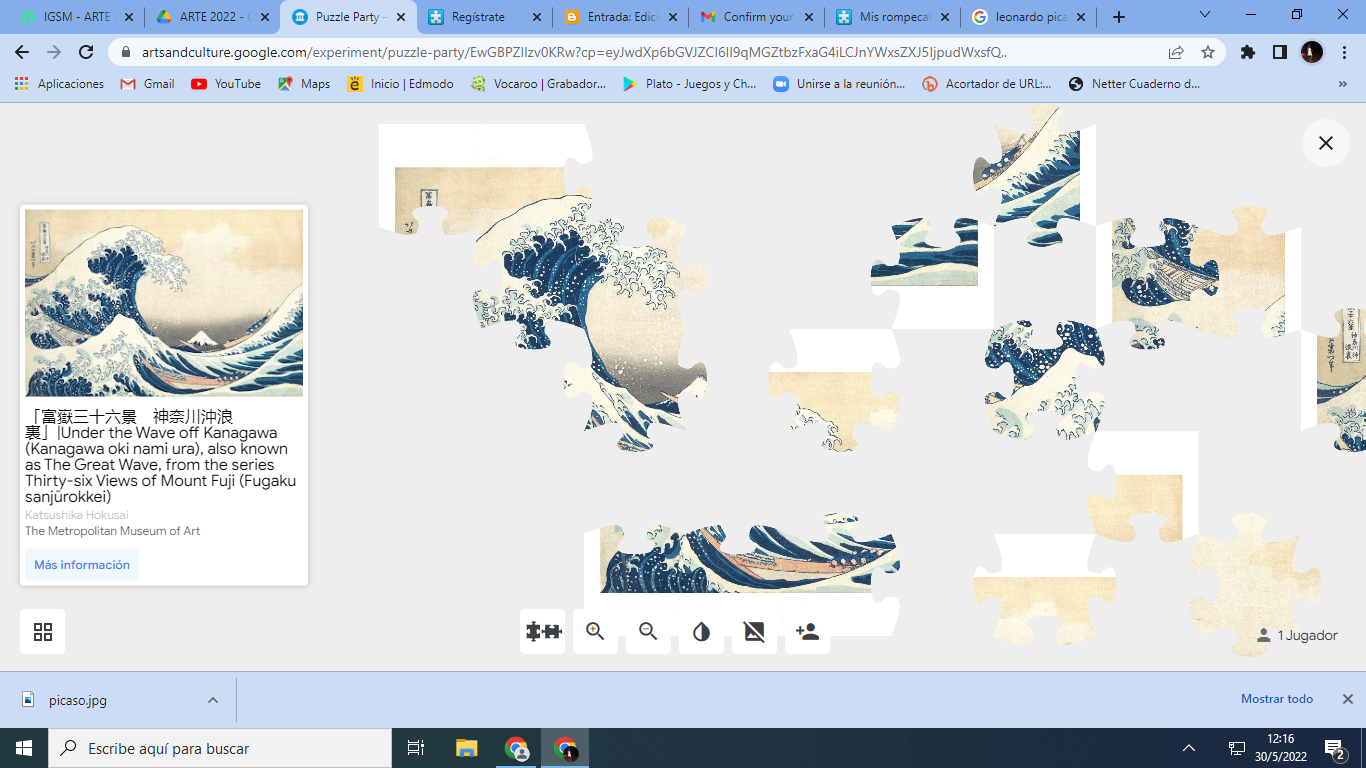Click Katsushika Hokusai artist name

[x=77, y=515]
